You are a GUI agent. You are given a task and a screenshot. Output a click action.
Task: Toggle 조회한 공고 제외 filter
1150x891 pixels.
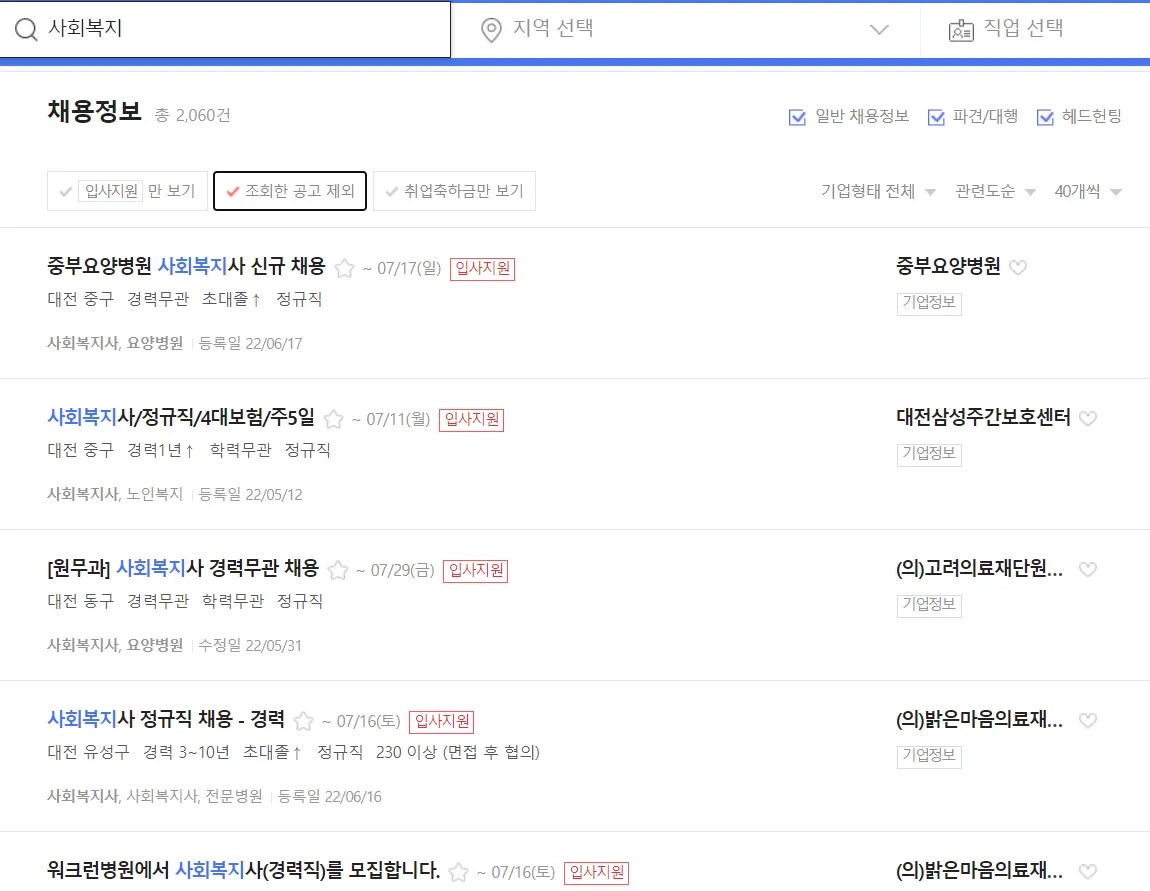click(x=290, y=191)
